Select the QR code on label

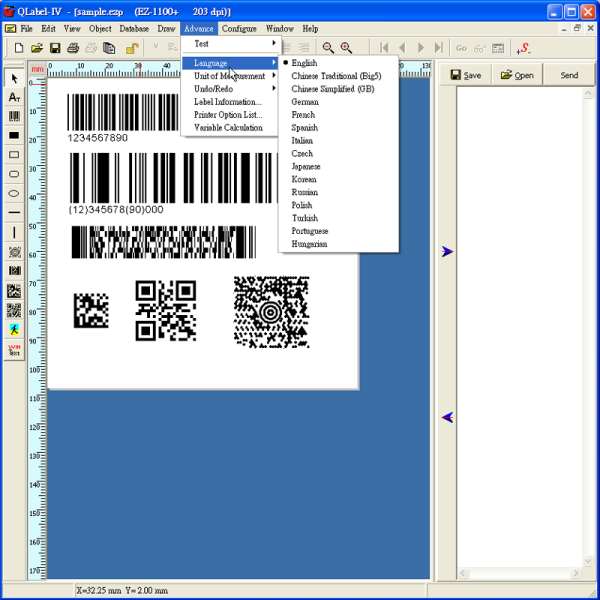(166, 310)
